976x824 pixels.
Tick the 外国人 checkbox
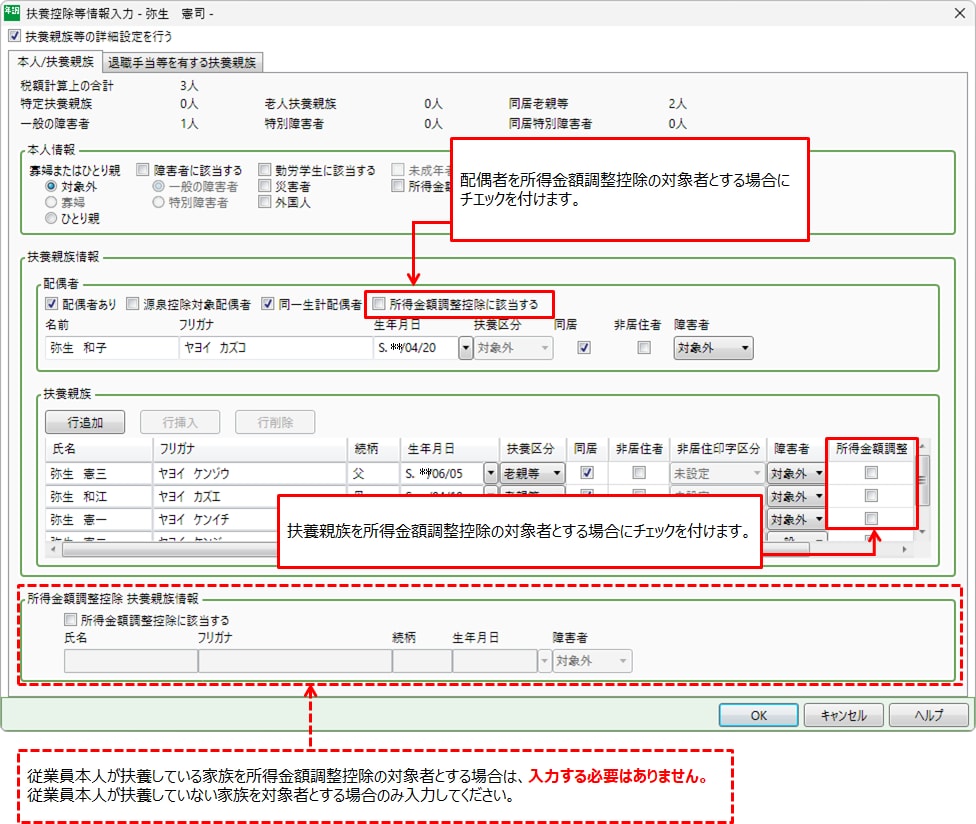[x=265, y=202]
